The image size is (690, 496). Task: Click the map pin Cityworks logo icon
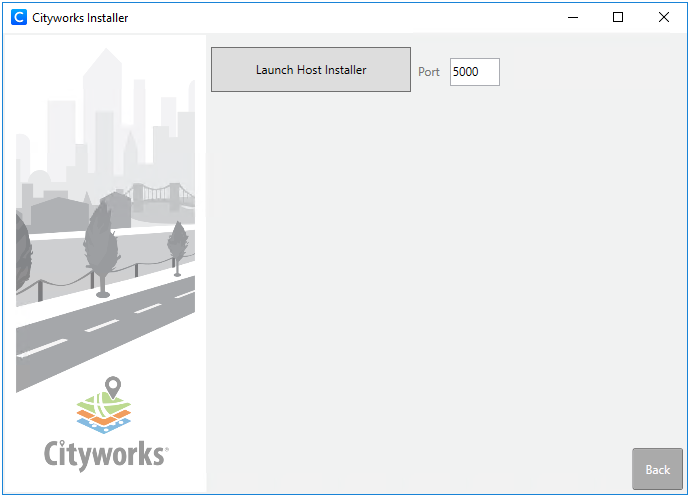[112, 387]
